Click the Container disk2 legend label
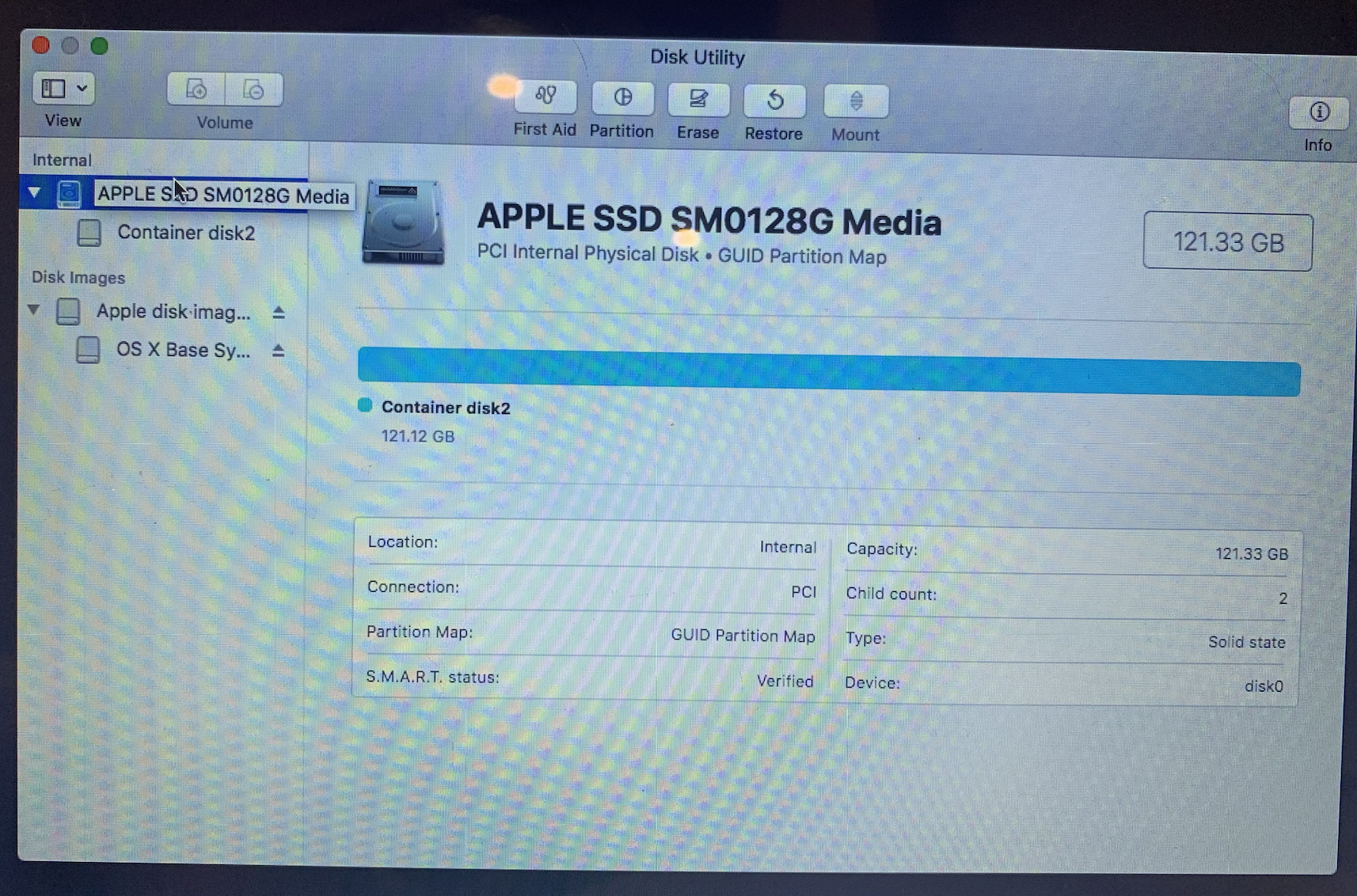 (x=446, y=408)
